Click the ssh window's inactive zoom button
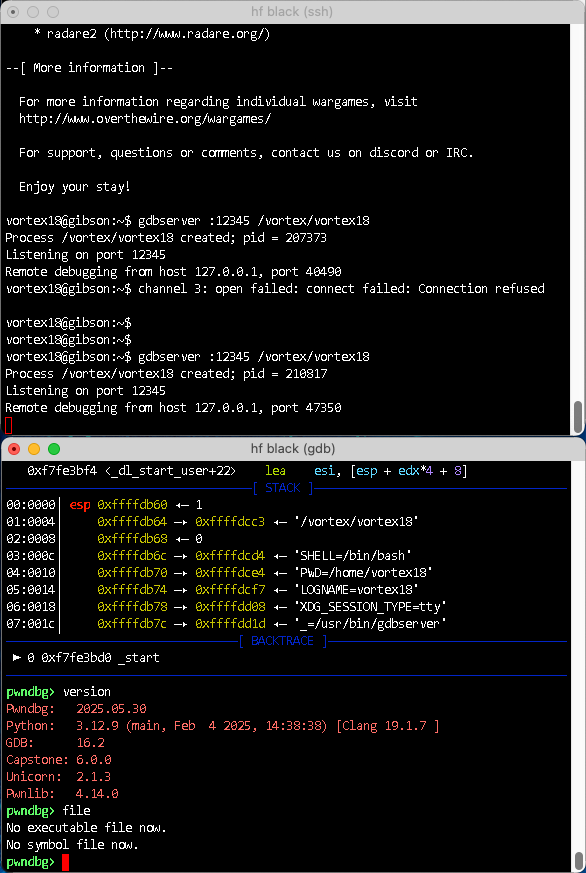The width and height of the screenshot is (586, 873). 53,12
